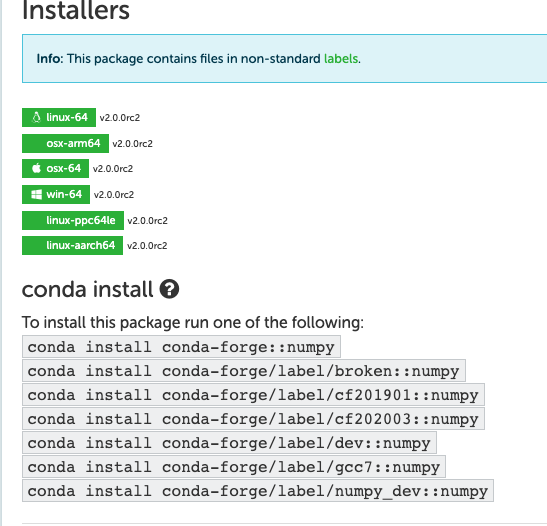Click the Apple logo on osx-64 badge
This screenshot has height=526, width=547.
coord(36,168)
